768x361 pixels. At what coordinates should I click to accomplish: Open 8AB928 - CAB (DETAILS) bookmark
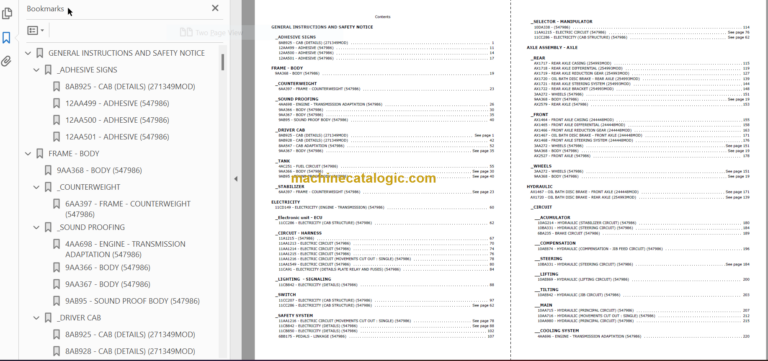coord(130,351)
